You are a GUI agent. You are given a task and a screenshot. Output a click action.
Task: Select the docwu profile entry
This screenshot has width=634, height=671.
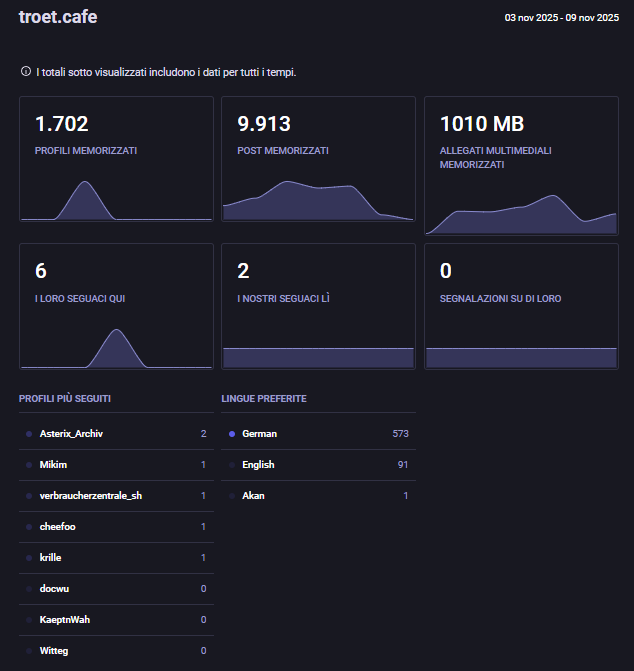pyautogui.click(x=56, y=588)
